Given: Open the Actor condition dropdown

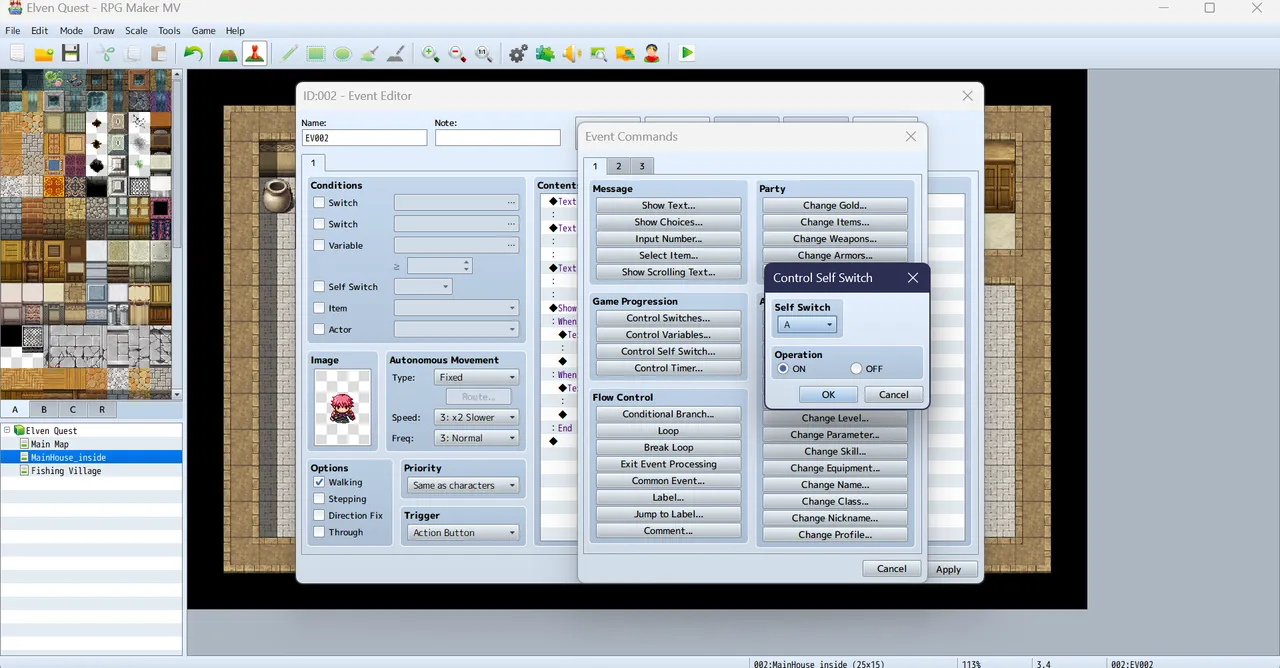Looking at the screenshot, I should click(x=456, y=329).
